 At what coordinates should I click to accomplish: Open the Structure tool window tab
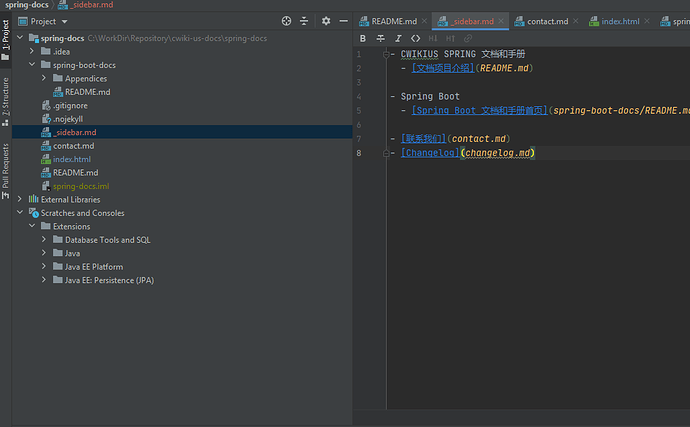pos(6,102)
